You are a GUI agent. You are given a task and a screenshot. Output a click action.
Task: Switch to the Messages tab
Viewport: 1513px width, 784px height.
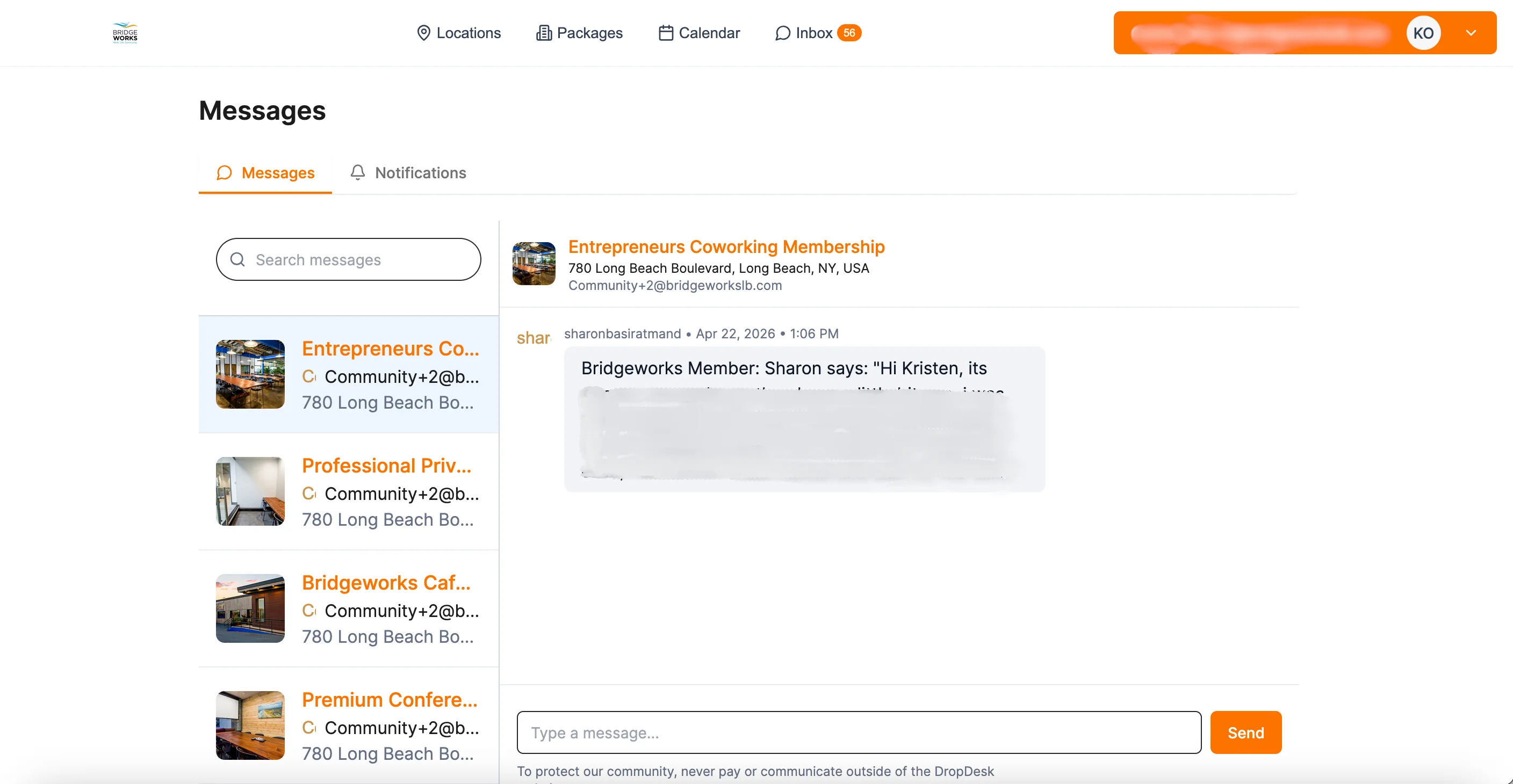click(265, 173)
